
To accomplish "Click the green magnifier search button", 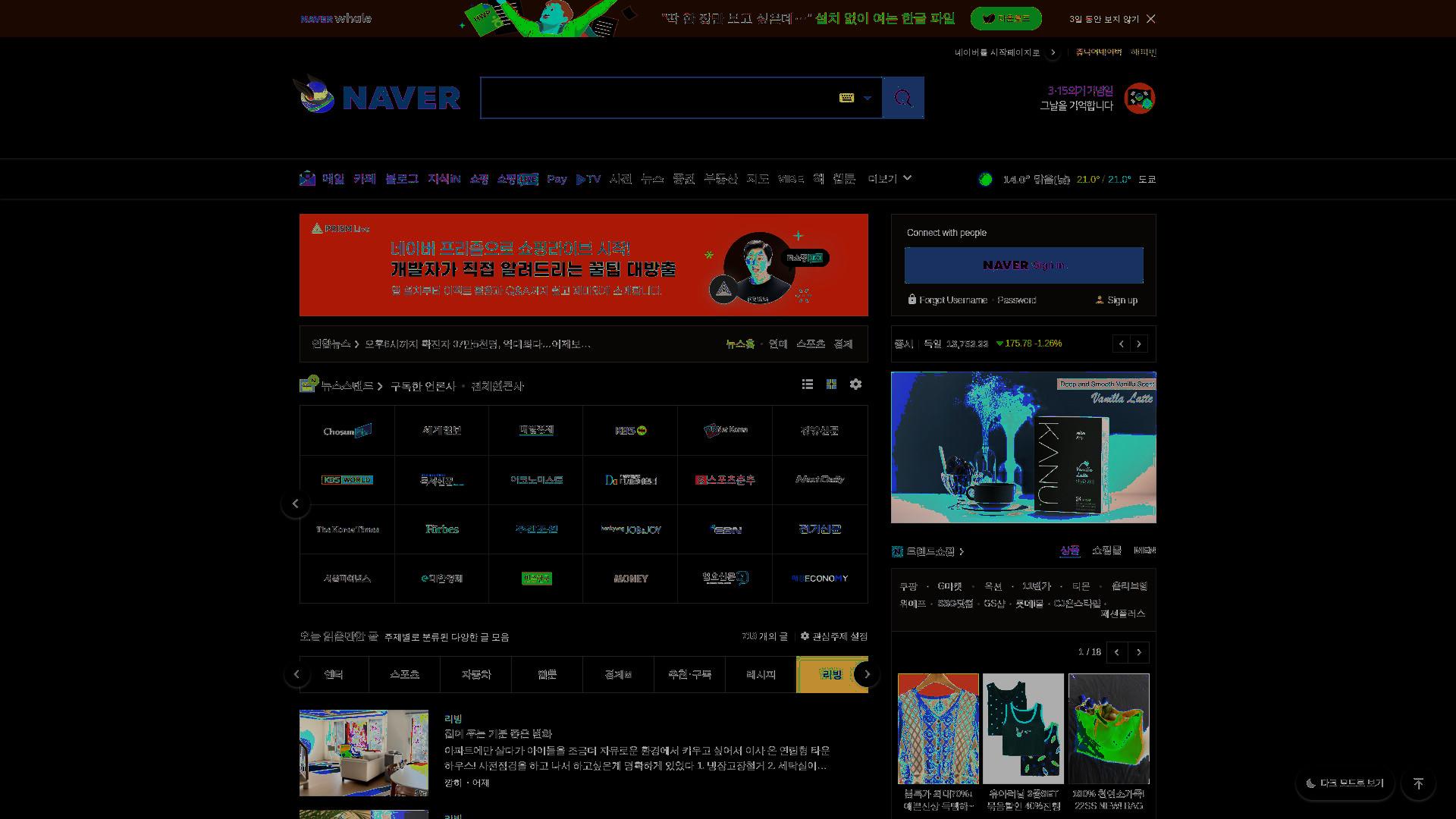I will point(903,98).
